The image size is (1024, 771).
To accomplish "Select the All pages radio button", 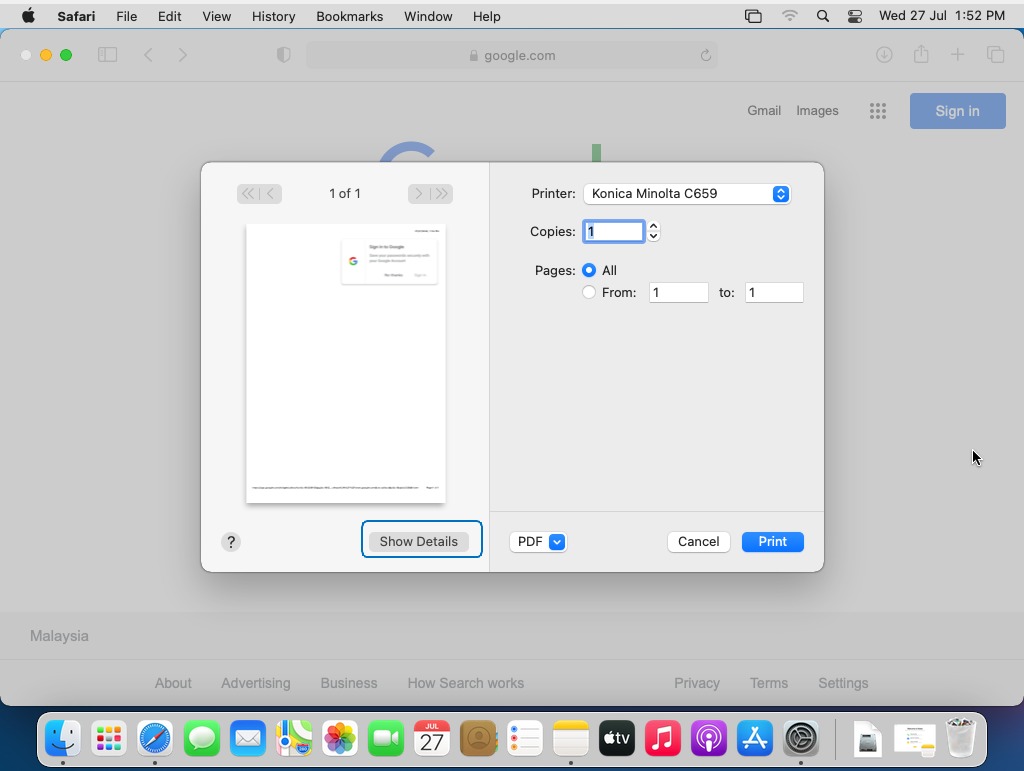I will coord(589,270).
